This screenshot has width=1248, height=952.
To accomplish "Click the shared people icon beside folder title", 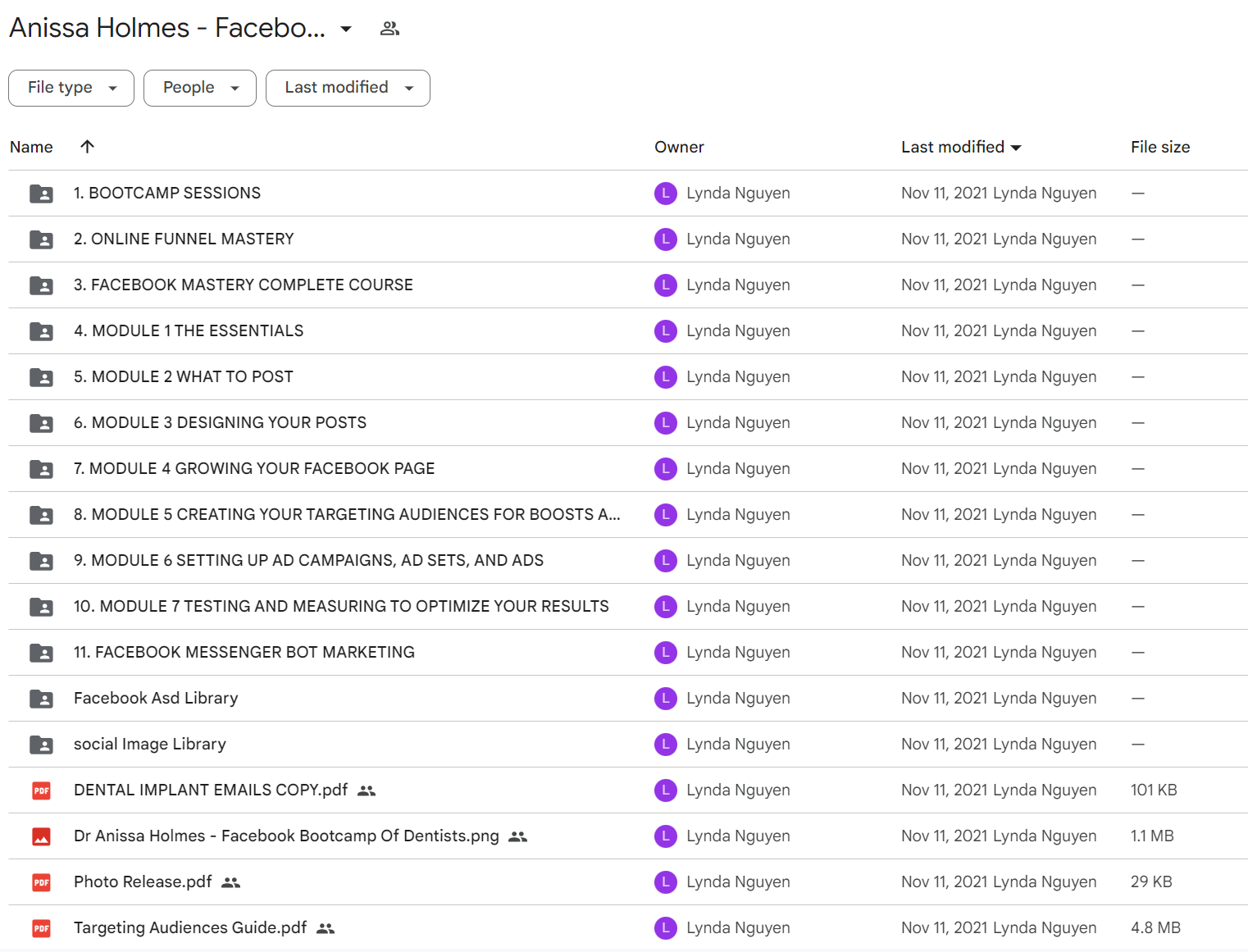I will [389, 29].
